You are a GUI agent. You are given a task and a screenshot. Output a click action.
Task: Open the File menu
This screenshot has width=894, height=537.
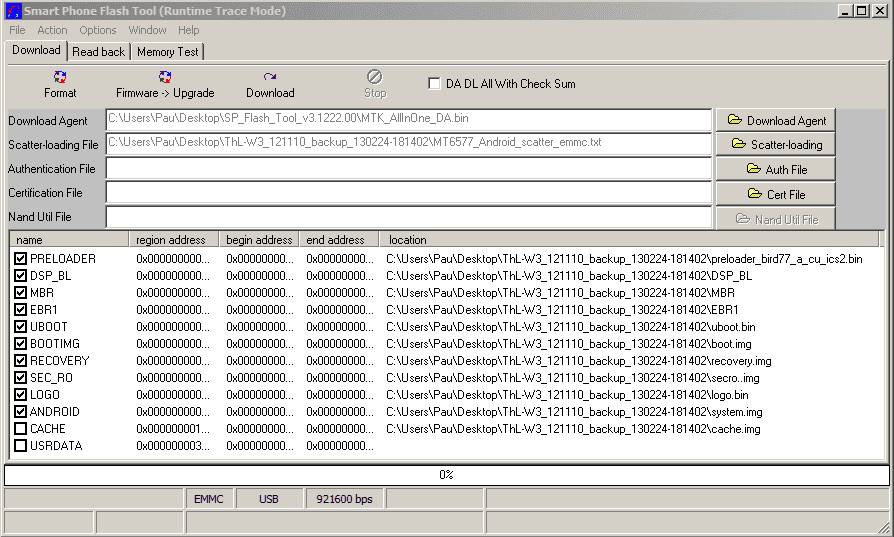[17, 30]
